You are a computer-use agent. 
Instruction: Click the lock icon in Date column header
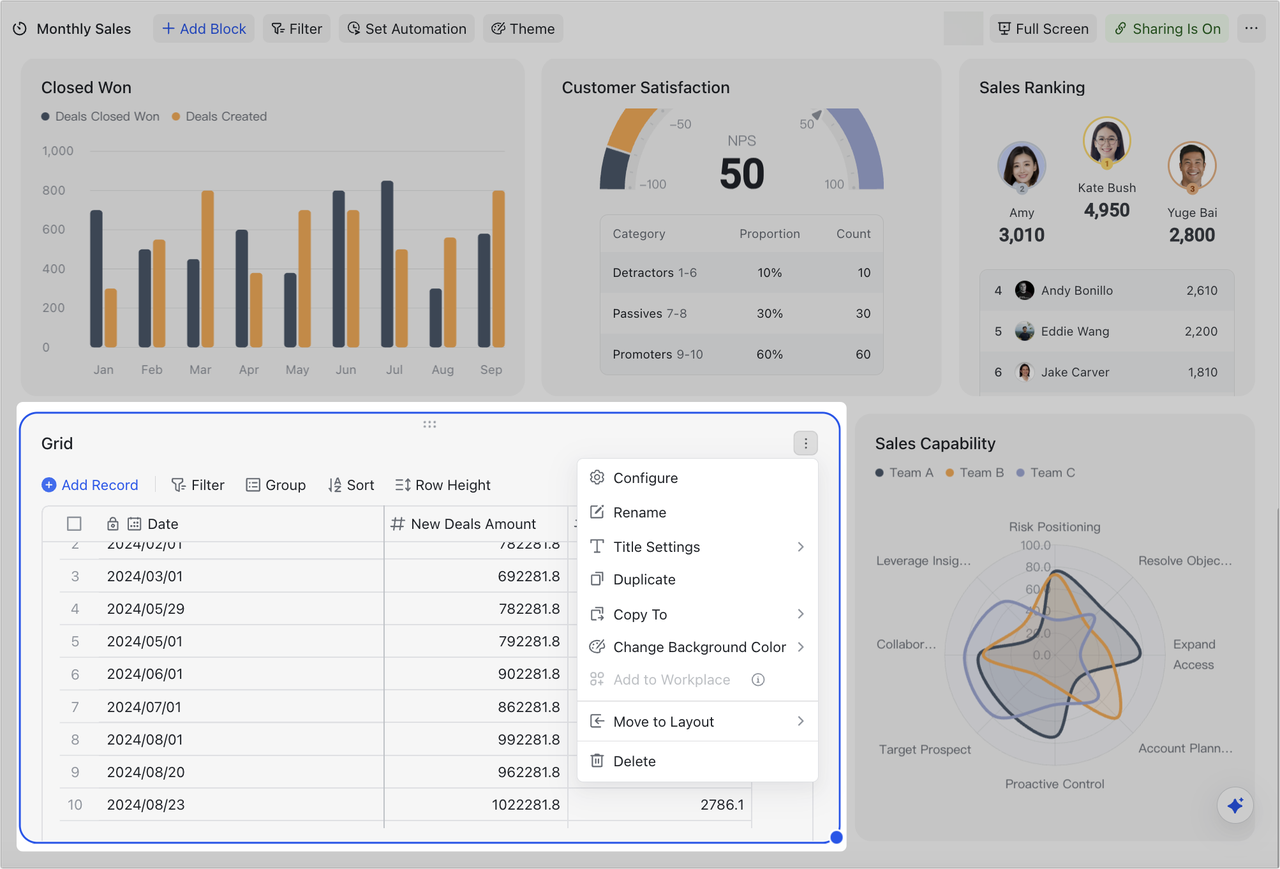(113, 524)
